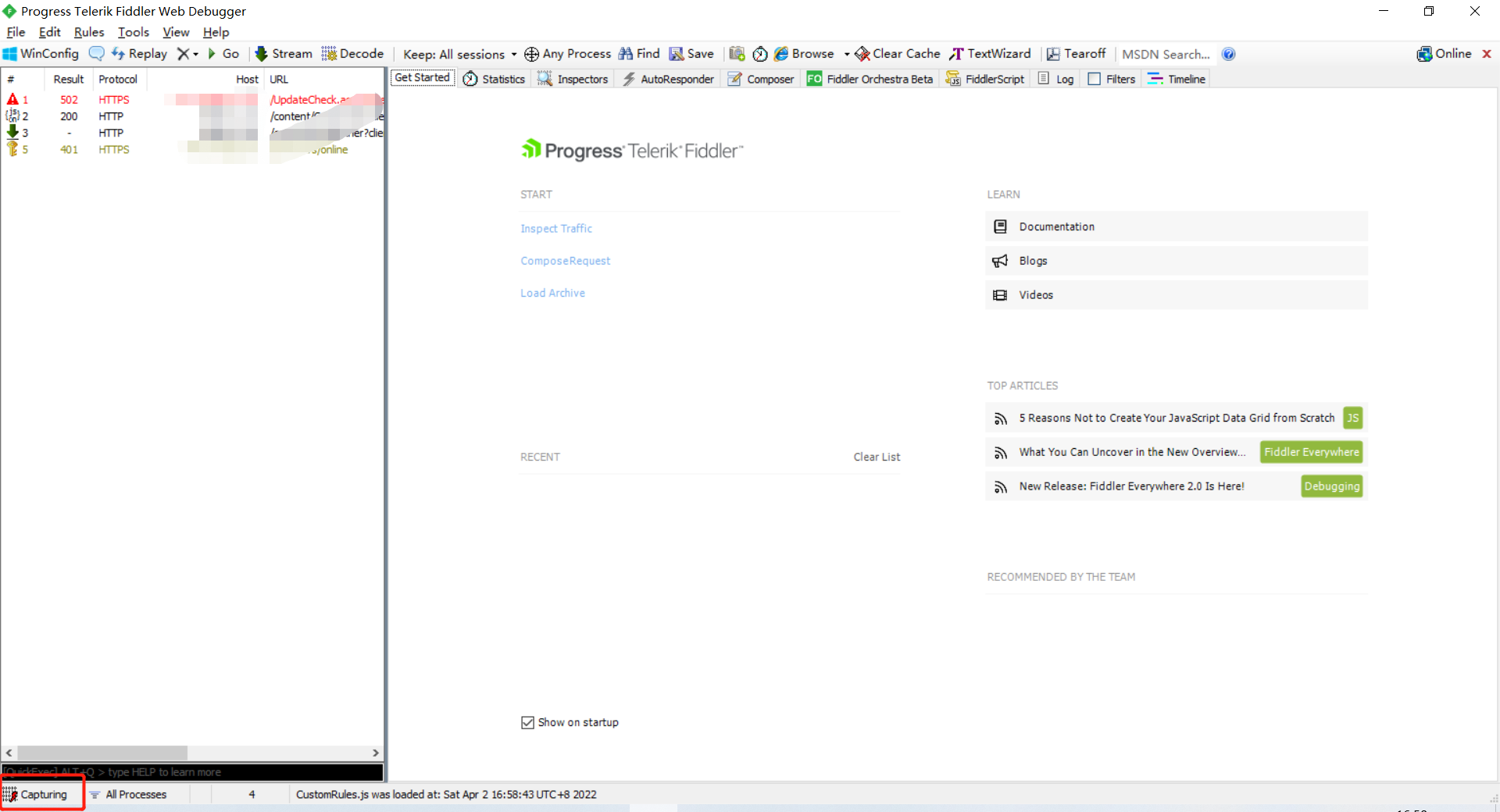Click the Fiddler Everywhere tag

[1311, 452]
